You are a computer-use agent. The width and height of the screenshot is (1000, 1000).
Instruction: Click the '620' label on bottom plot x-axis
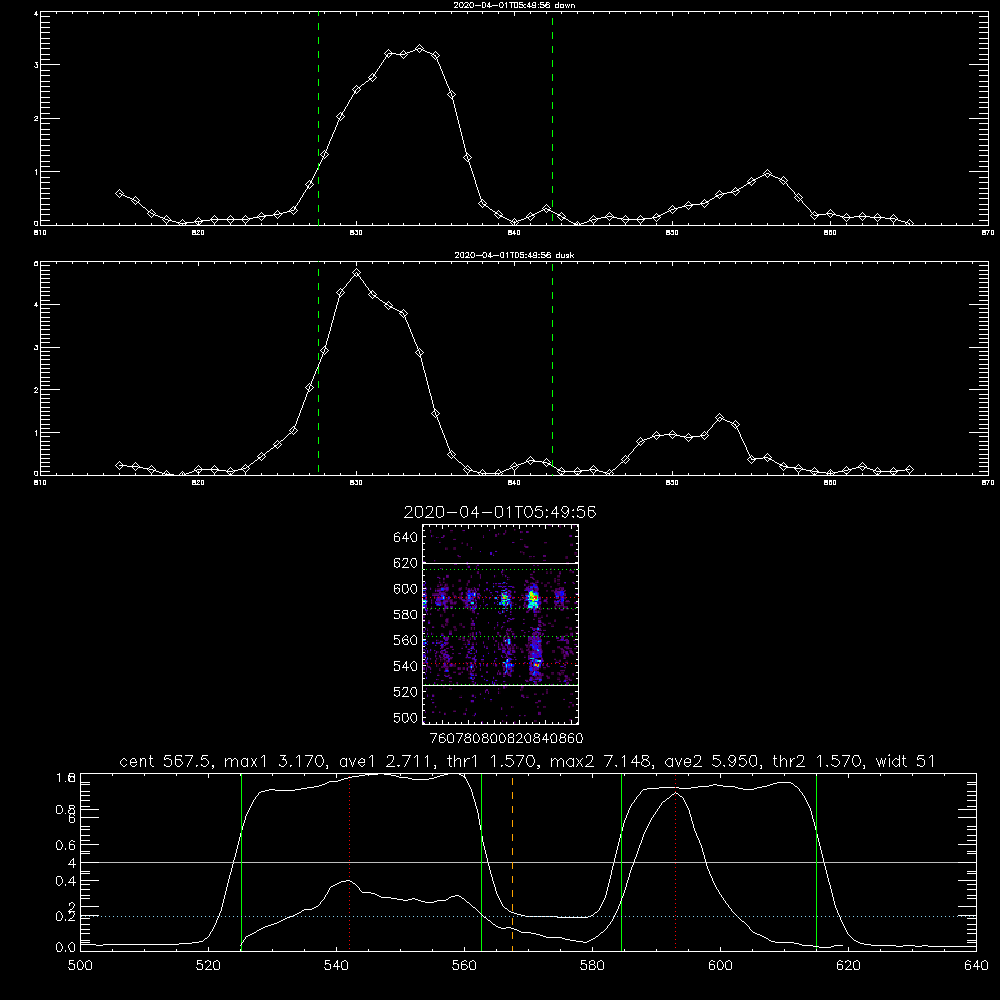click(x=848, y=966)
